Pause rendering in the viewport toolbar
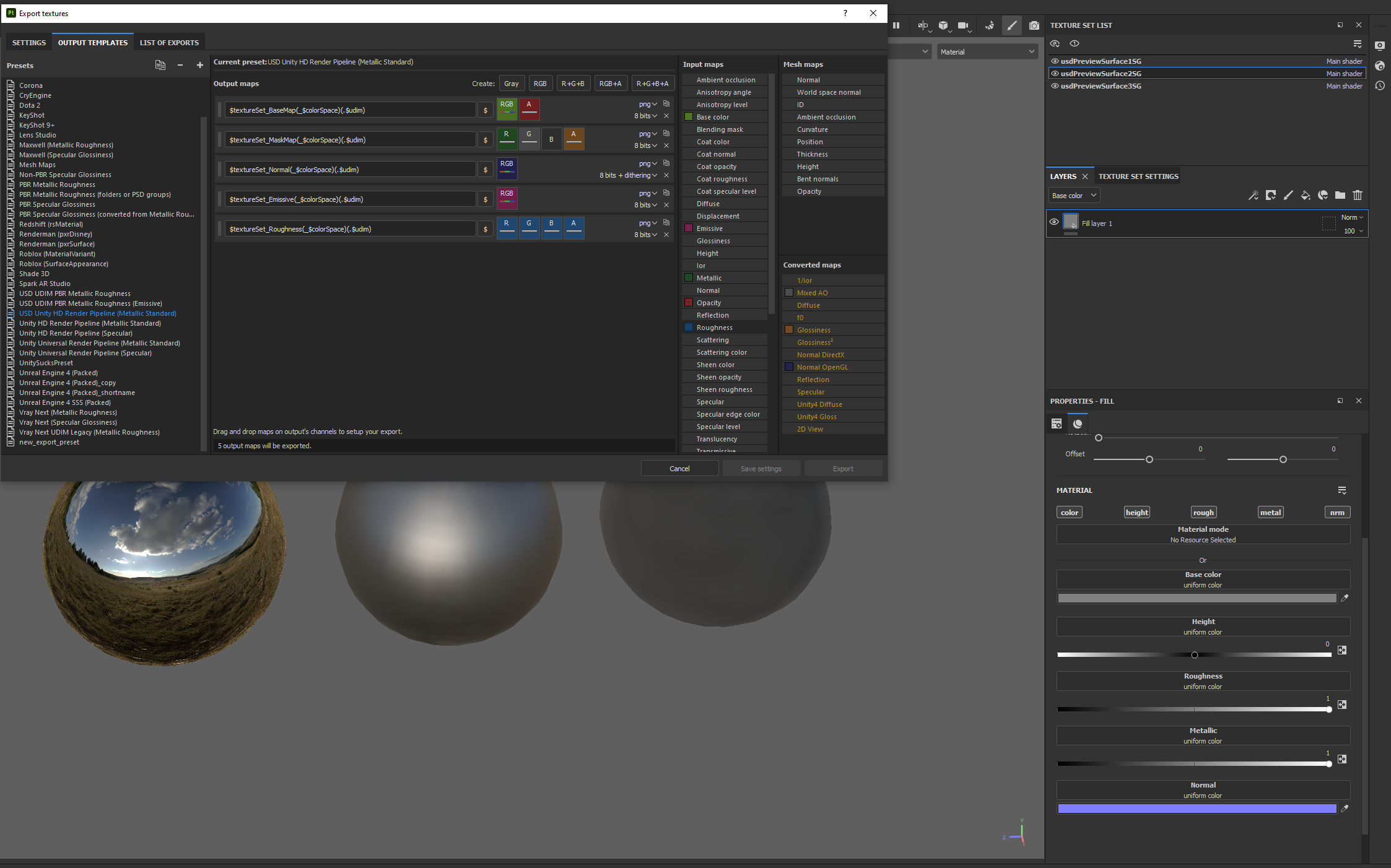The width and height of the screenshot is (1391, 868). coord(896,25)
